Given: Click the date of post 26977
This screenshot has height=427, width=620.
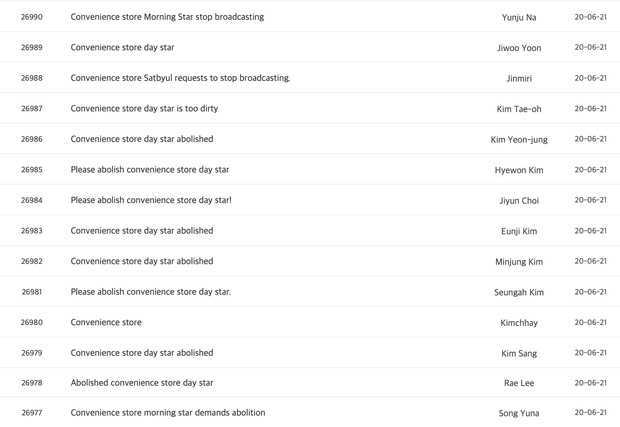Looking at the screenshot, I should 590,412.
